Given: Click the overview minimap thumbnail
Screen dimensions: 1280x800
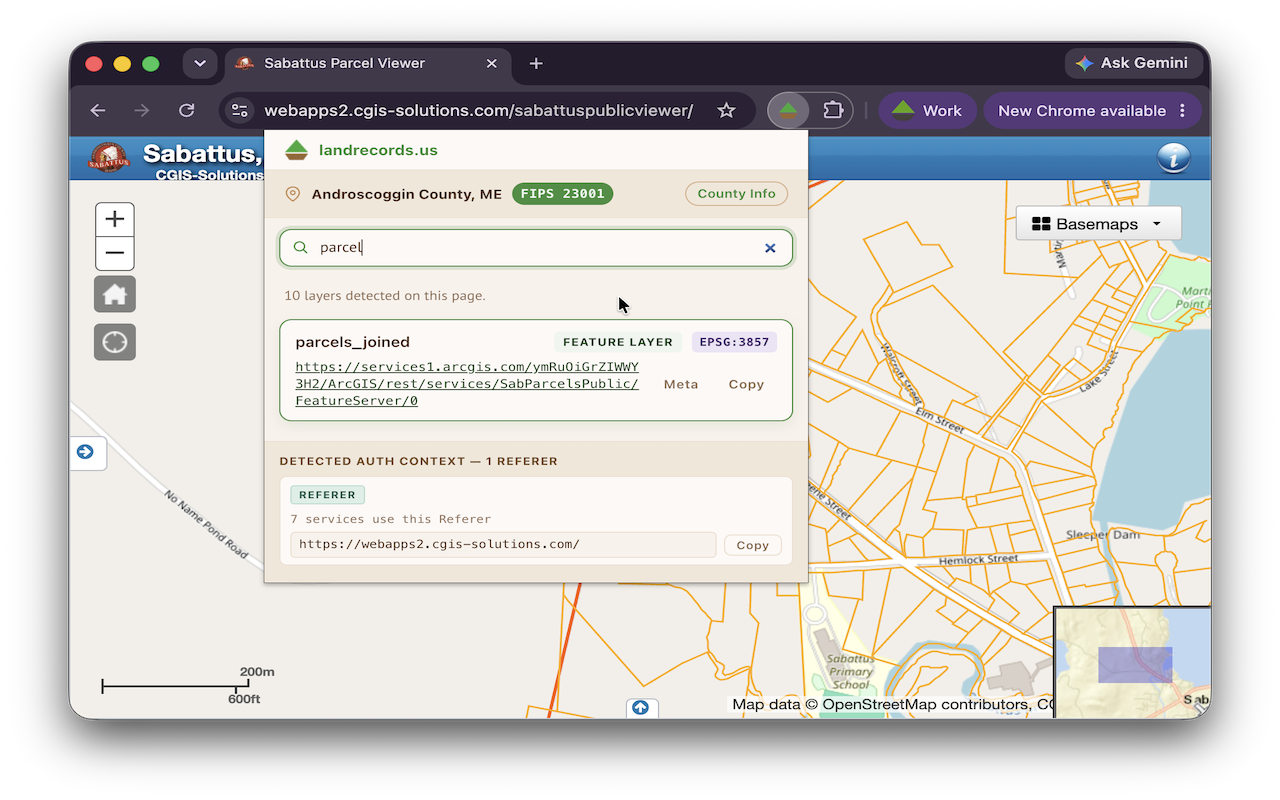Looking at the screenshot, I should coord(1132,663).
